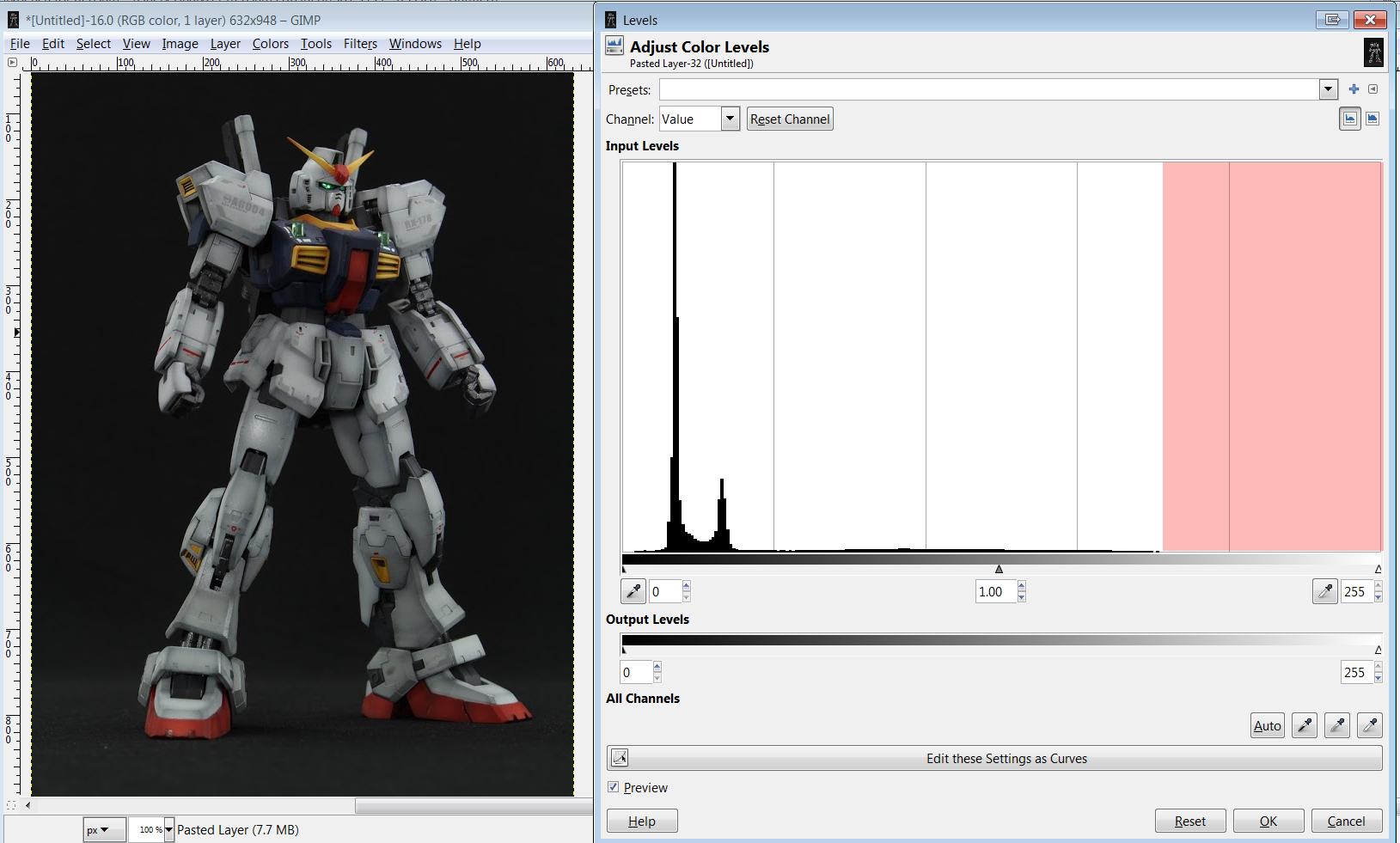Click the GIMP window title icon
The width and height of the screenshot is (1400, 843).
click(x=13, y=20)
